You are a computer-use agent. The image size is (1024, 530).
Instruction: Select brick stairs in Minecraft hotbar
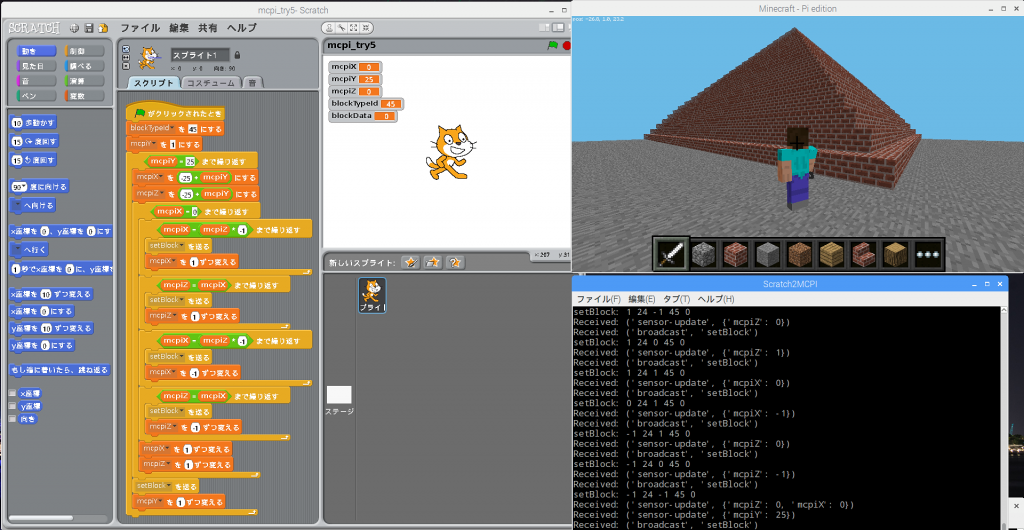point(863,253)
